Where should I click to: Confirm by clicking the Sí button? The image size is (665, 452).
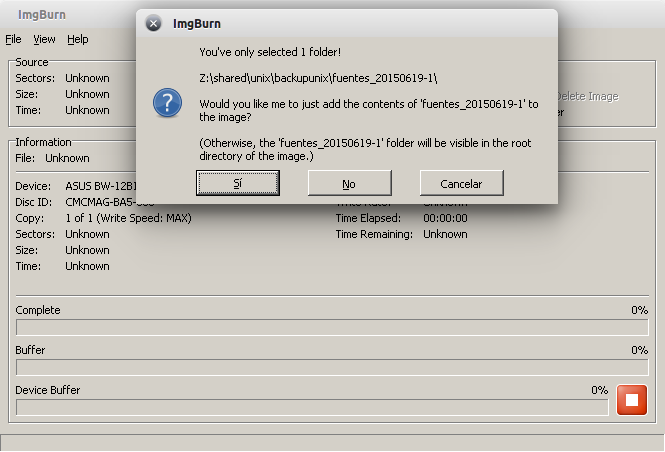pyautogui.click(x=238, y=184)
